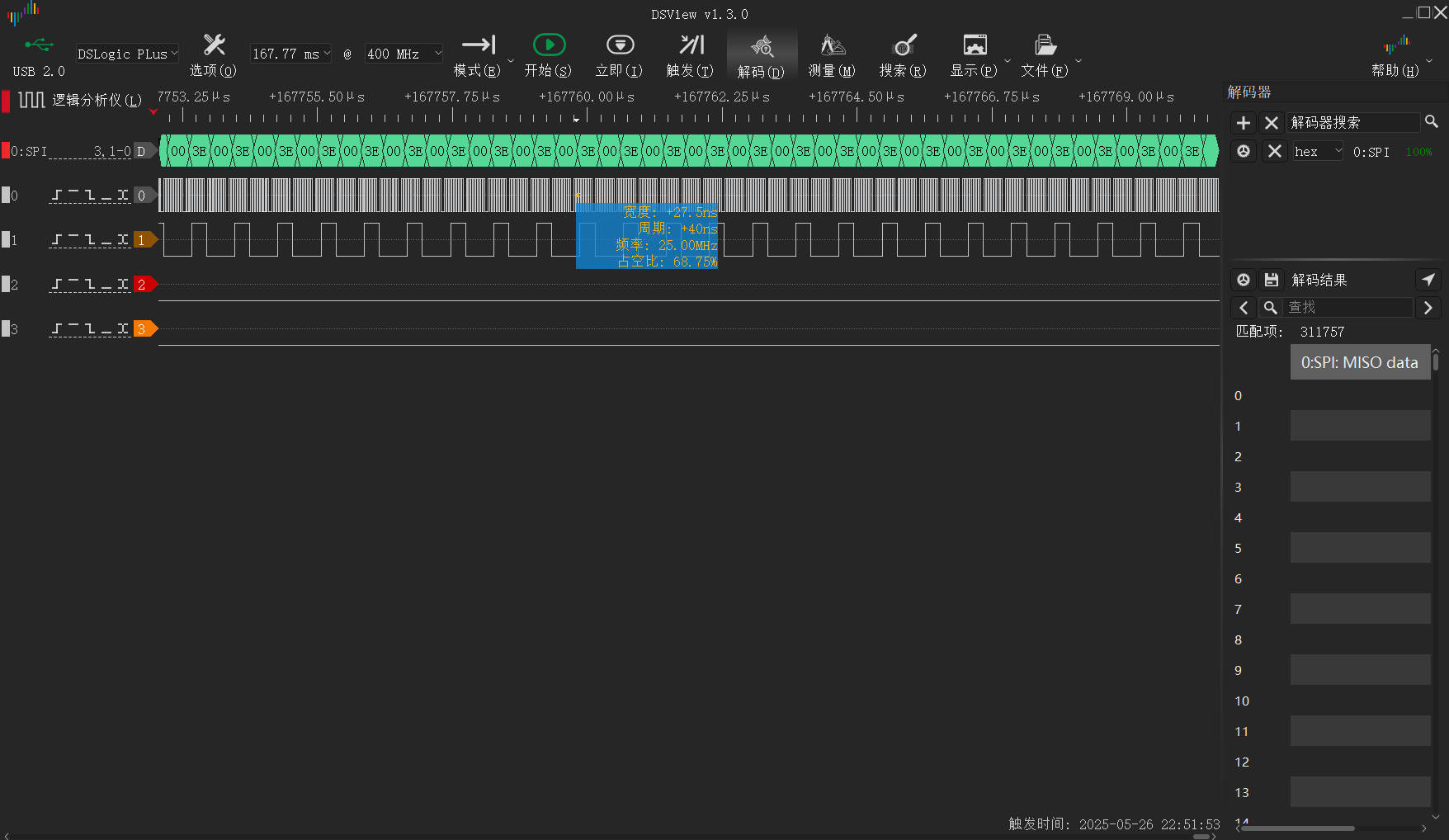Viewport: 1449px width, 840px height.
Task: Click the 立即 instant capture icon
Action: point(619,45)
